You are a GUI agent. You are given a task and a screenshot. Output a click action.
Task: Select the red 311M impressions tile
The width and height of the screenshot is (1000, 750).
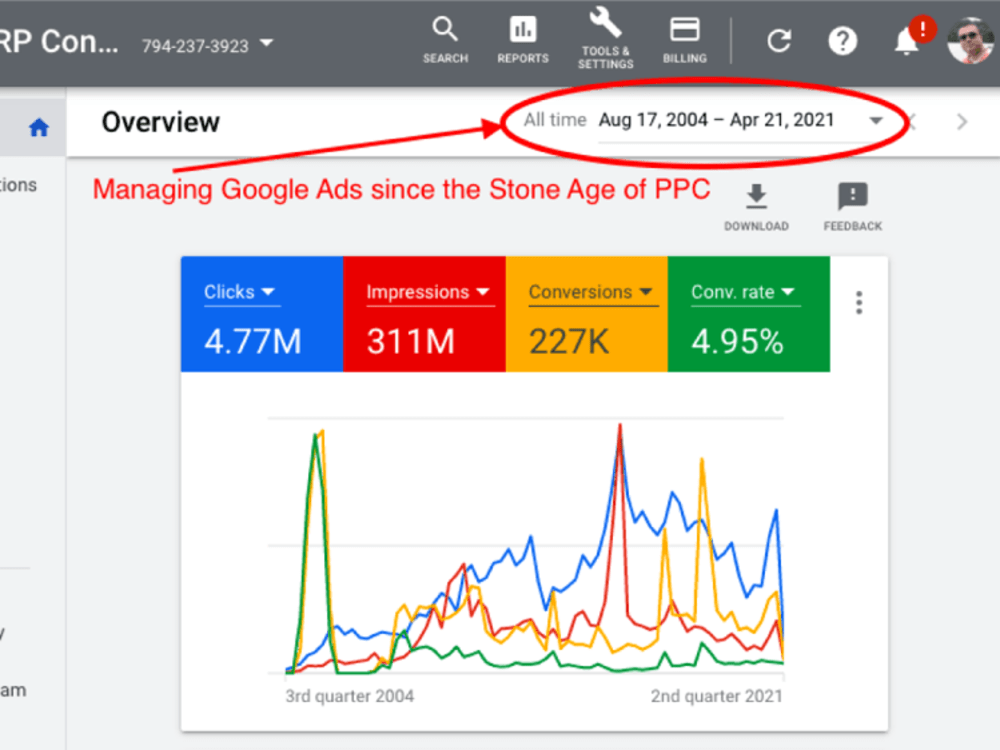[424, 314]
